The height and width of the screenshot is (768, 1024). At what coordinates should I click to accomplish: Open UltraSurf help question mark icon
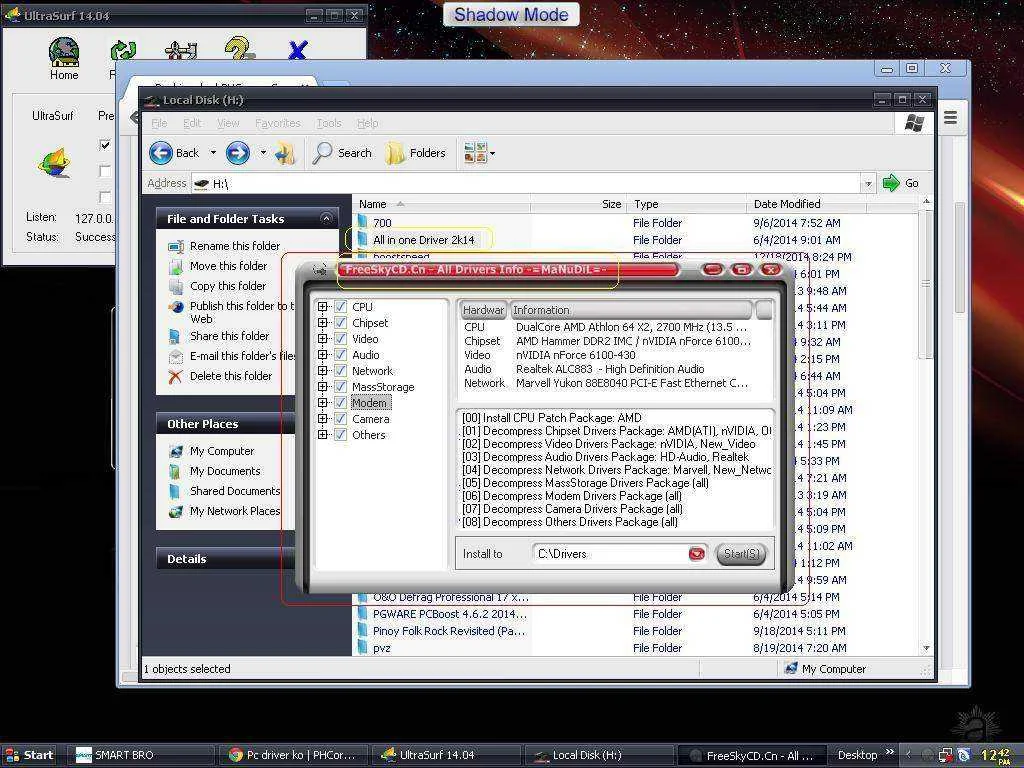point(239,50)
